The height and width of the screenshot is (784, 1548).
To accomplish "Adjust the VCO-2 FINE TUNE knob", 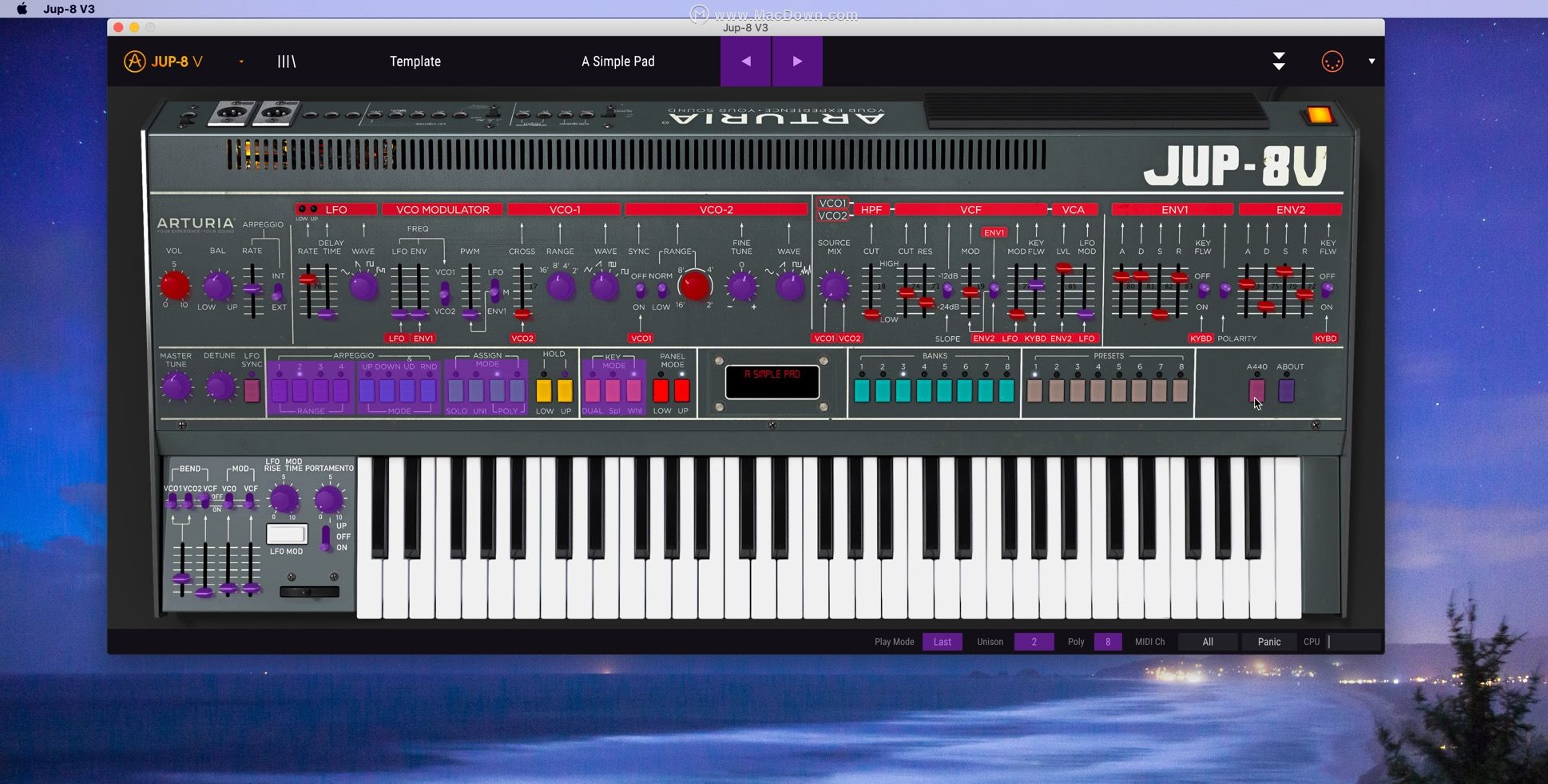I will click(741, 287).
